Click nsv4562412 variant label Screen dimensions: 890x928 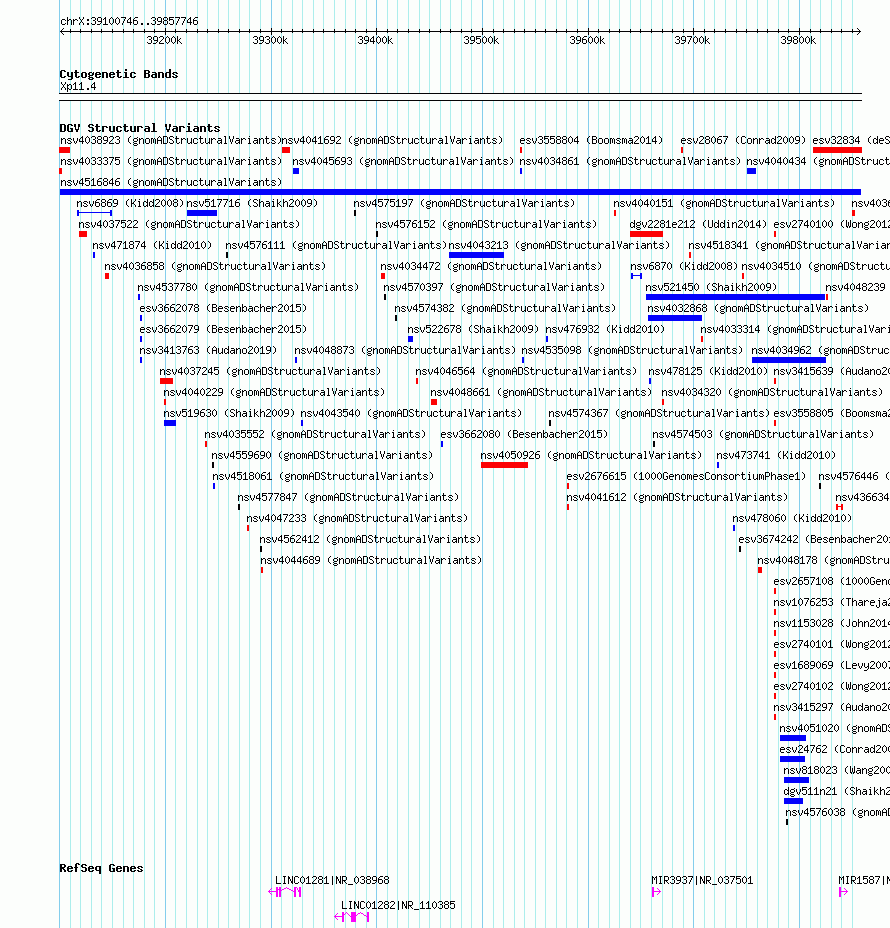pos(370,539)
